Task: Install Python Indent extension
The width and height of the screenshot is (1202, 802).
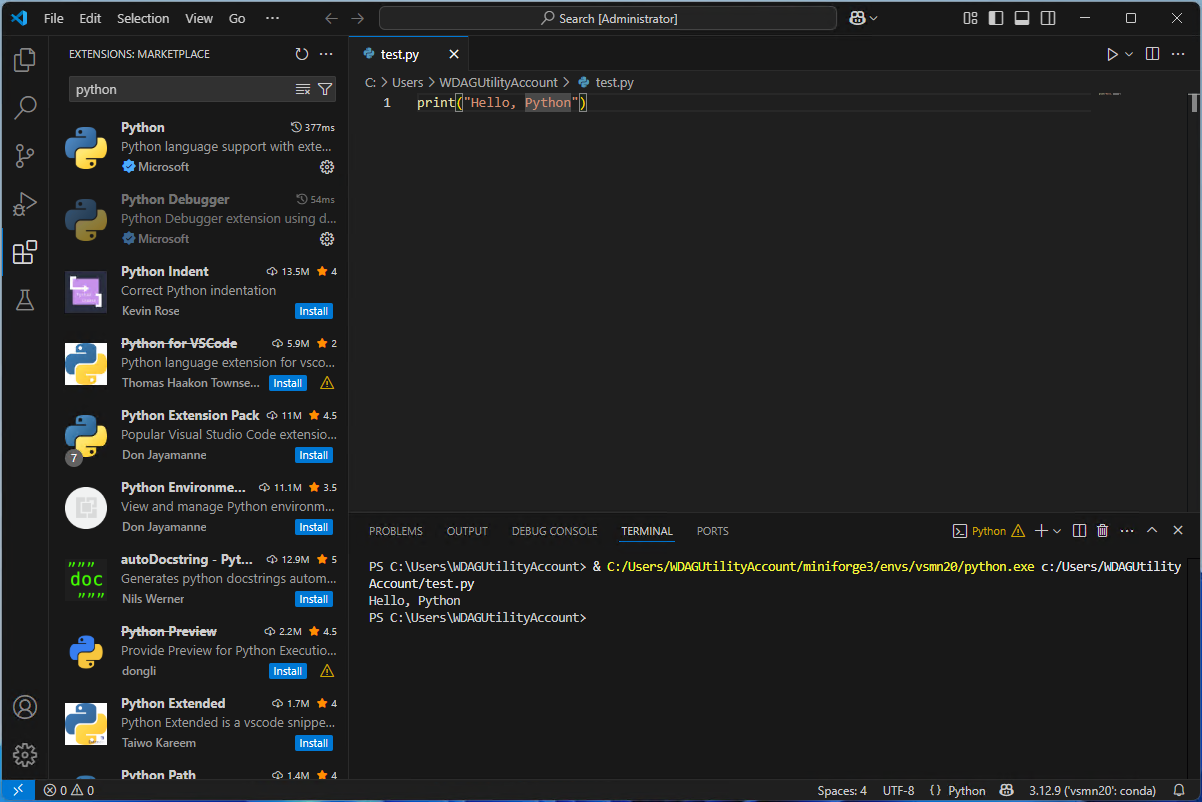Action: pyautogui.click(x=314, y=311)
